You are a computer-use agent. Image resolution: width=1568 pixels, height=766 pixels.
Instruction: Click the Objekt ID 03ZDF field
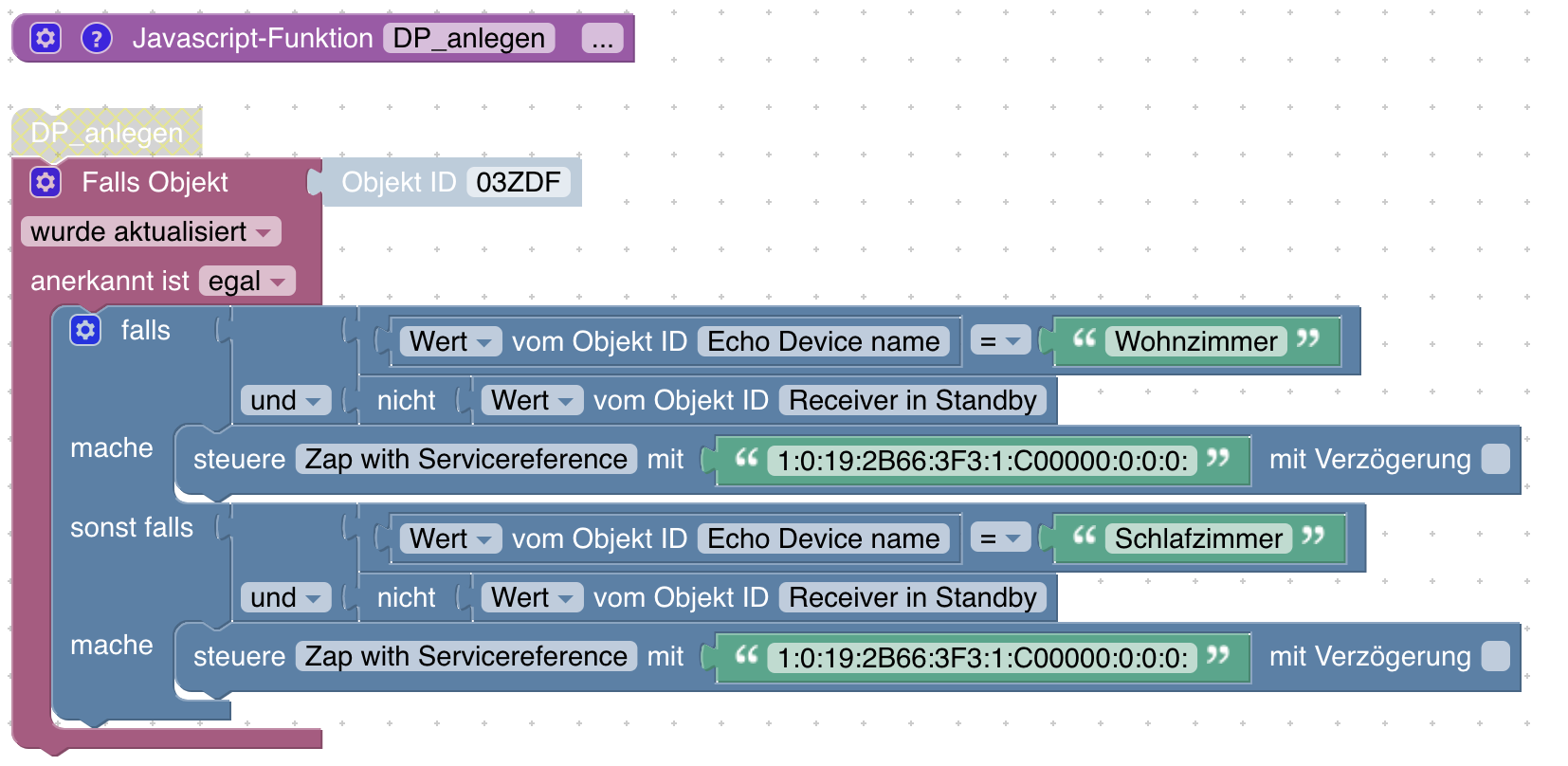[x=518, y=182]
